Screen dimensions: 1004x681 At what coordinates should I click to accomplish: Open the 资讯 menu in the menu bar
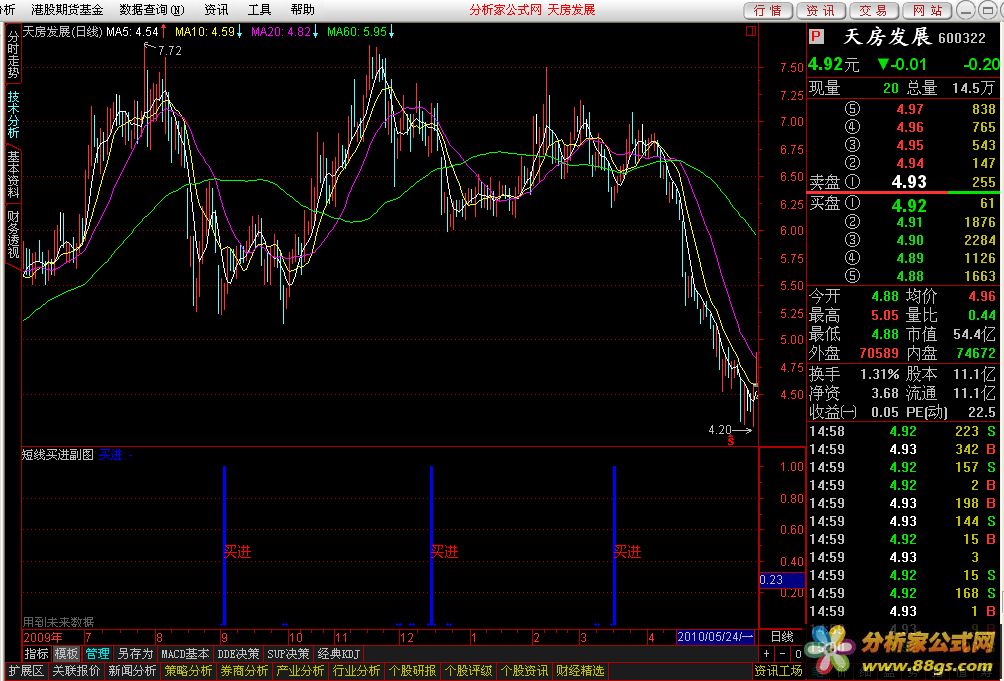pos(216,10)
